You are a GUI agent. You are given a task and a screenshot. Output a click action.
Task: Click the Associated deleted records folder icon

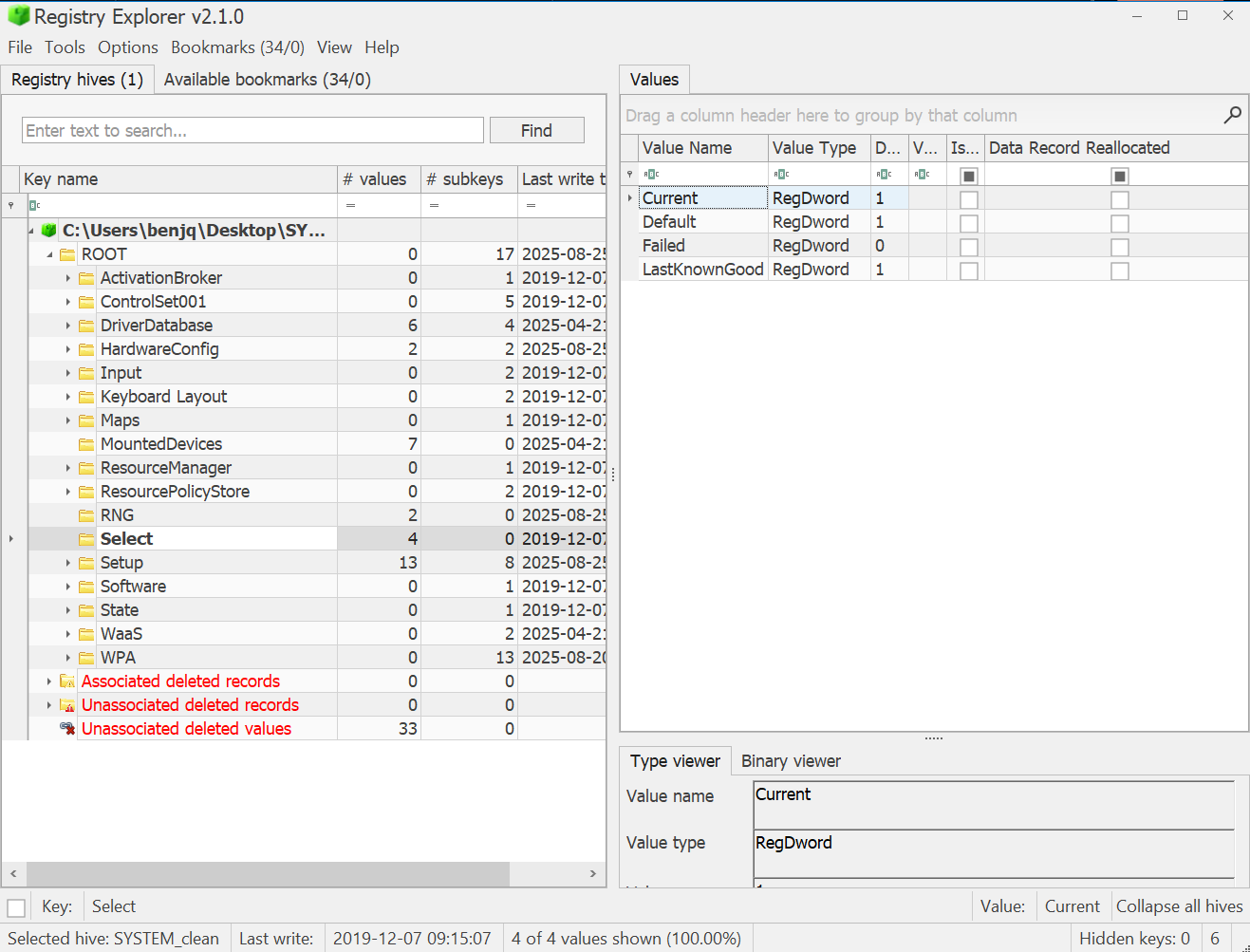point(67,681)
